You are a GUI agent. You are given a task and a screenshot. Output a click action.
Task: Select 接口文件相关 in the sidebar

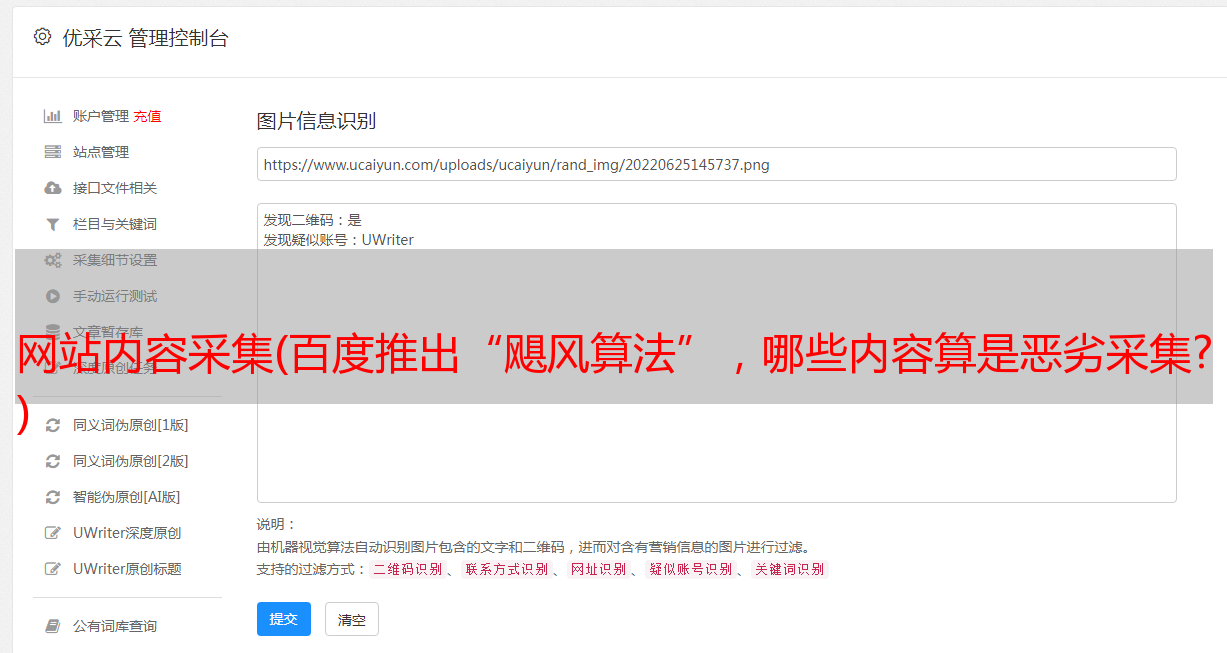coord(117,188)
